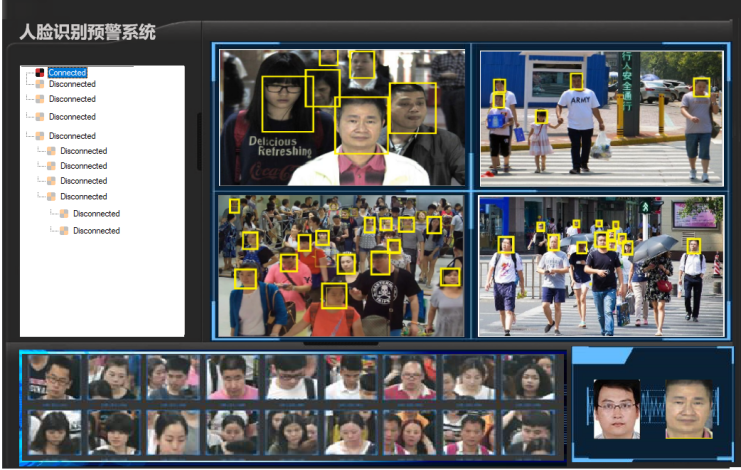Viewport: 741px width, 470px height.
Task: Click the captured match face with the yellow border
Action: 689,409
